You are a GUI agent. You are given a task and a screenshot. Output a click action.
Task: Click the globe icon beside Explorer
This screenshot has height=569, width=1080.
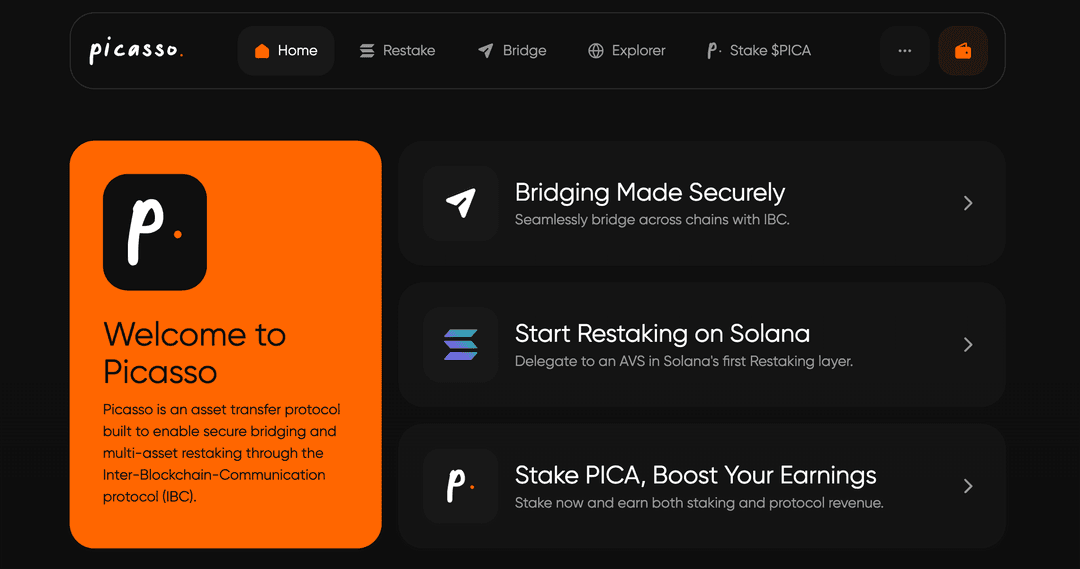pos(596,51)
